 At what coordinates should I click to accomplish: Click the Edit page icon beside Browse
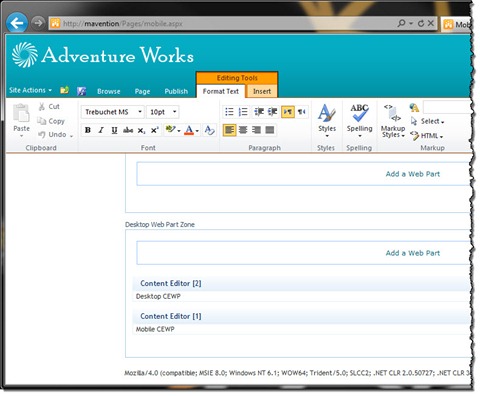click(x=81, y=91)
